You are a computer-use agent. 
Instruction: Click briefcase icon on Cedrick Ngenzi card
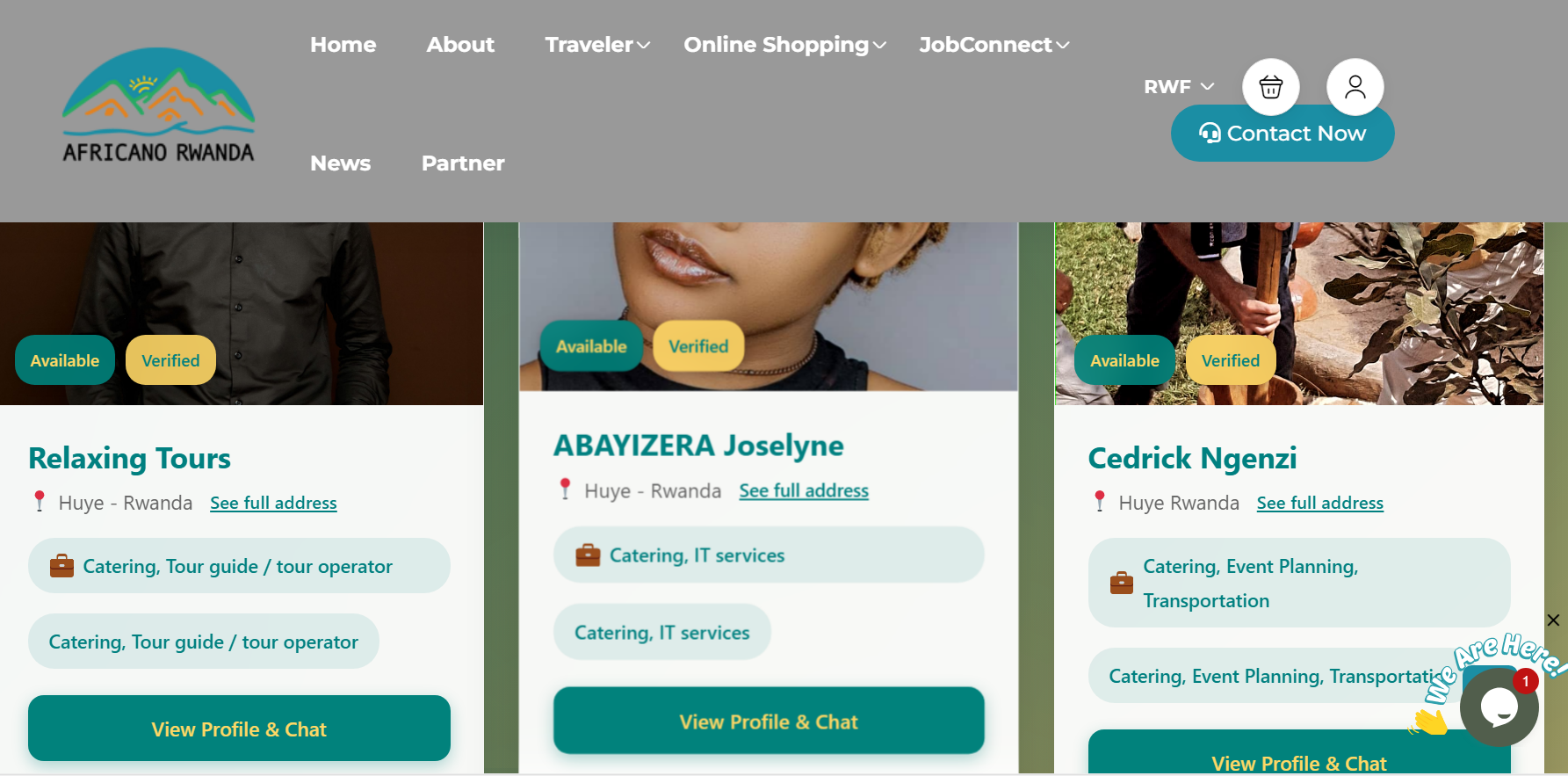coord(1122,583)
